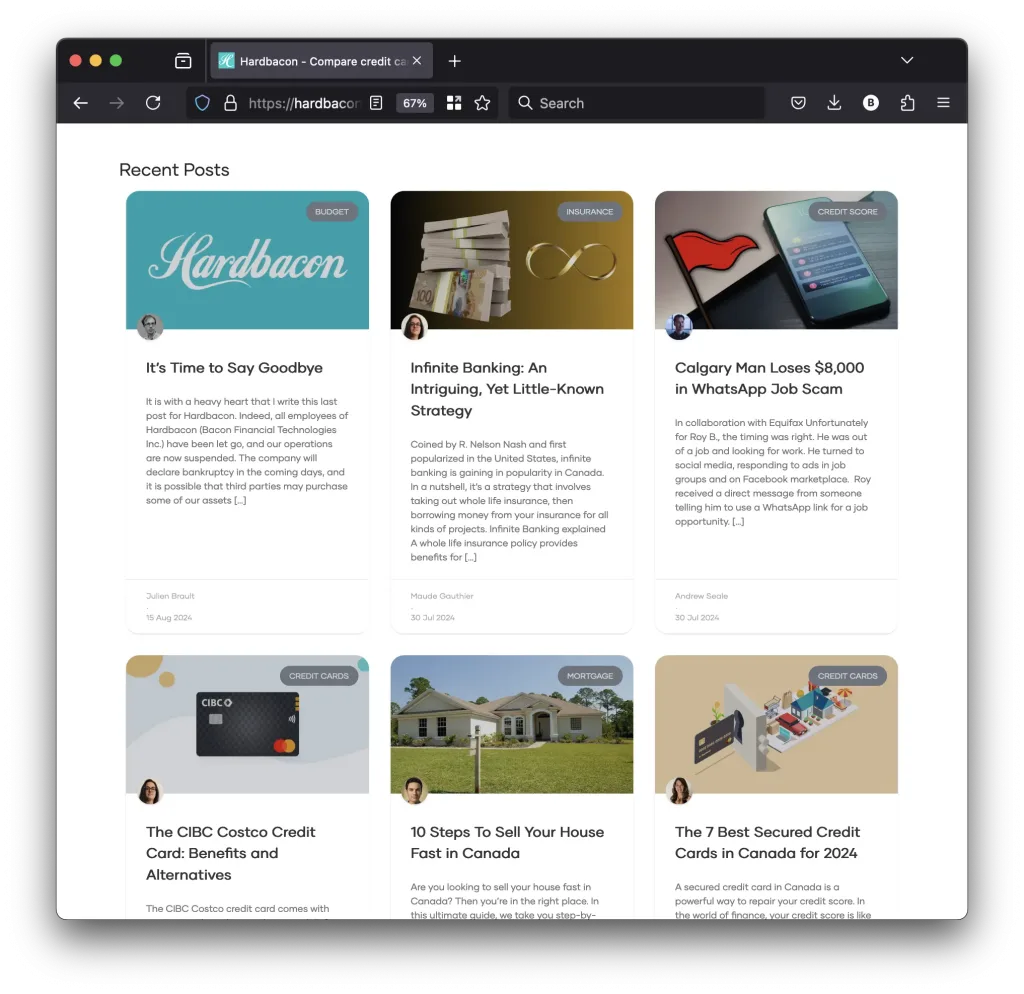Select the MORTGAGE category tag
Viewport: 1024px width, 994px height.
[589, 676]
